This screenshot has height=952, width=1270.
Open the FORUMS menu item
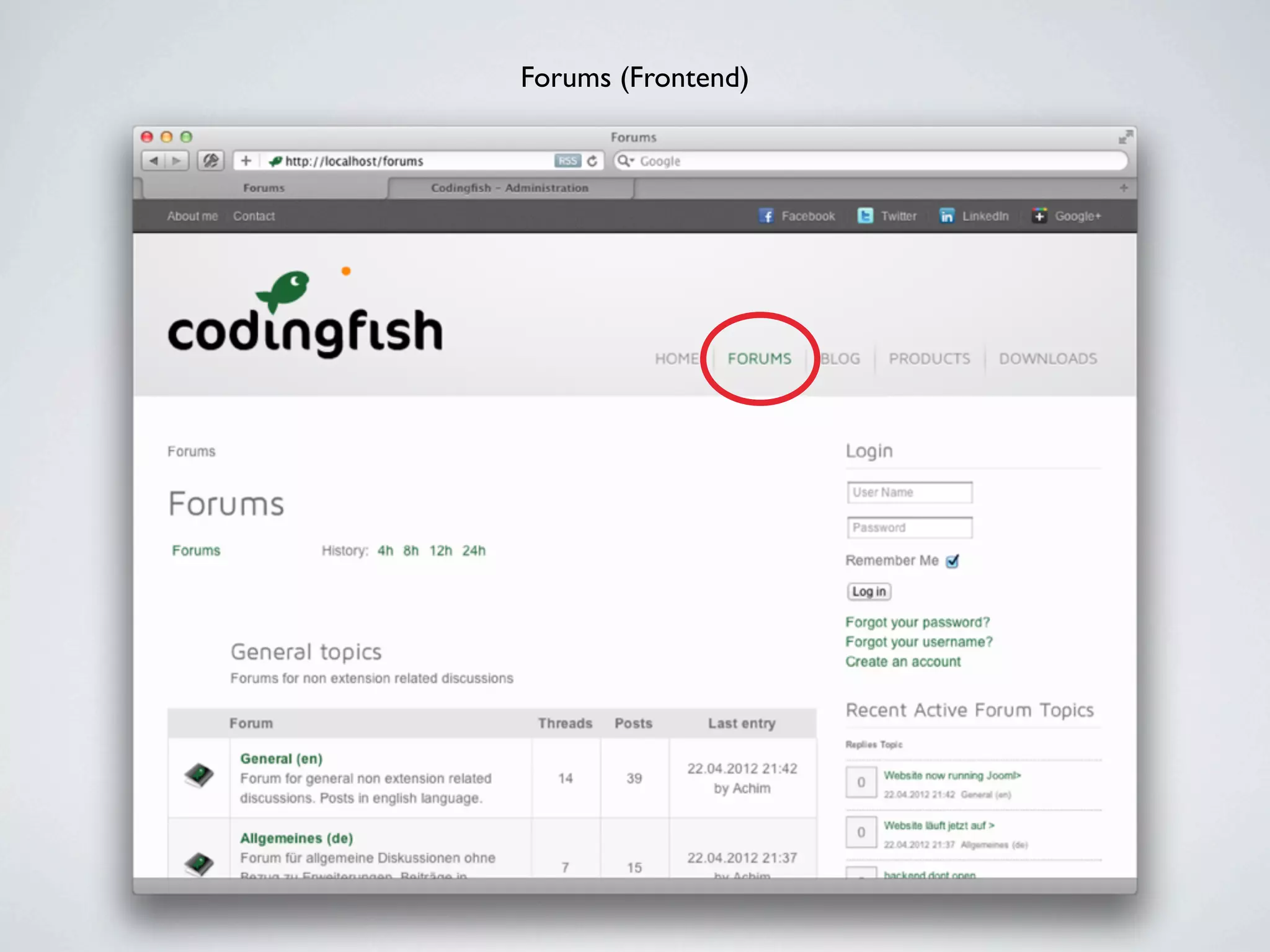tap(760, 359)
